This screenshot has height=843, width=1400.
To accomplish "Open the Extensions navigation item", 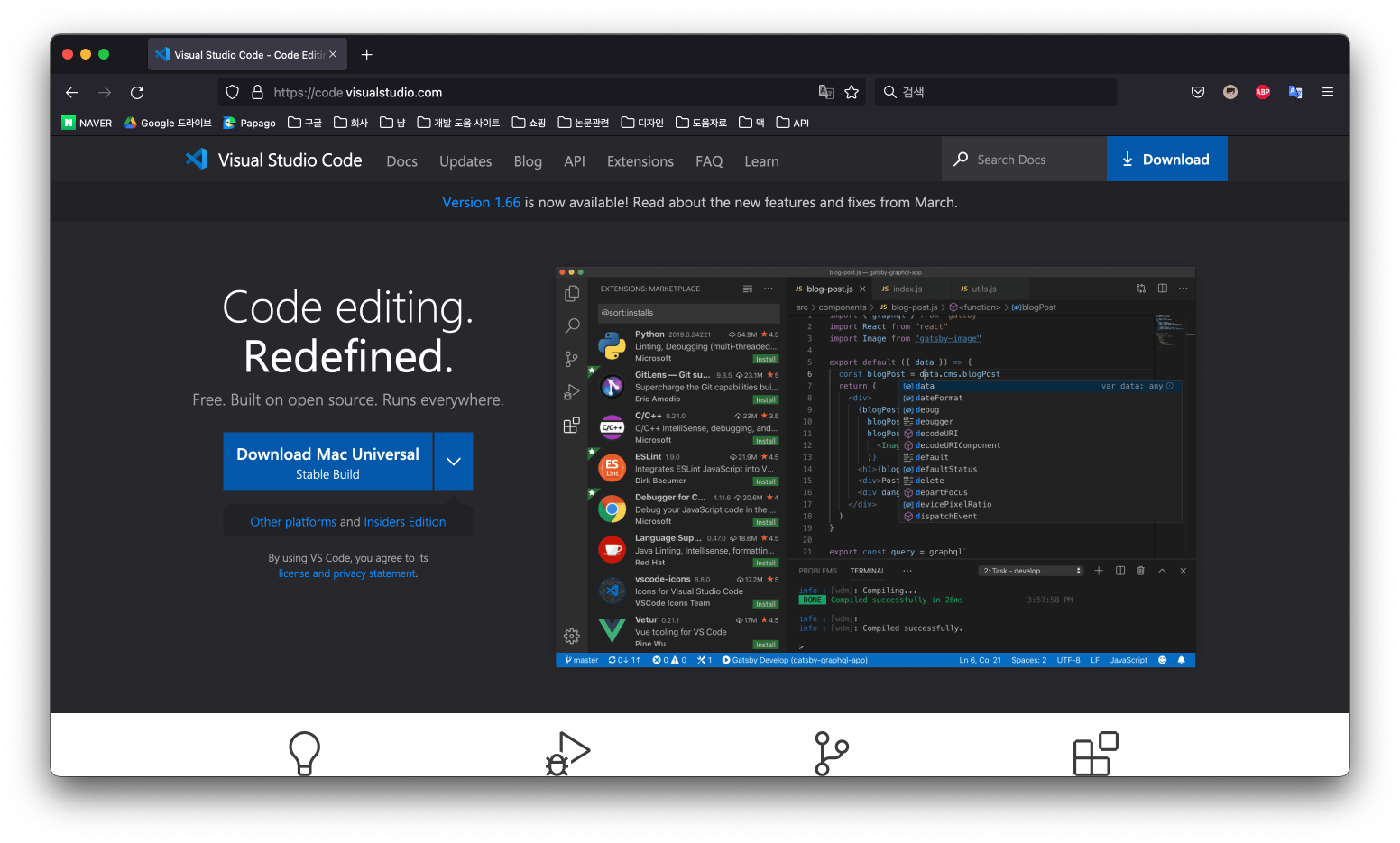I will [640, 161].
